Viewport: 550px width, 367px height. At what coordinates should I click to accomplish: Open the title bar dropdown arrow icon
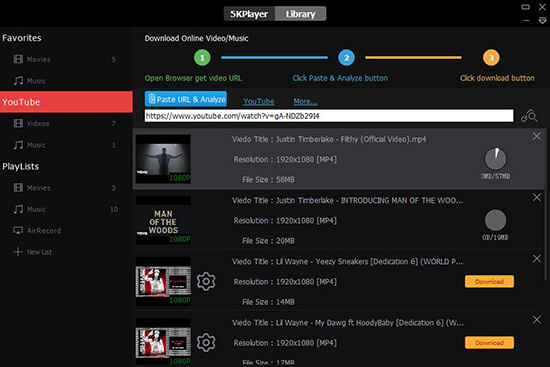tap(542, 21)
